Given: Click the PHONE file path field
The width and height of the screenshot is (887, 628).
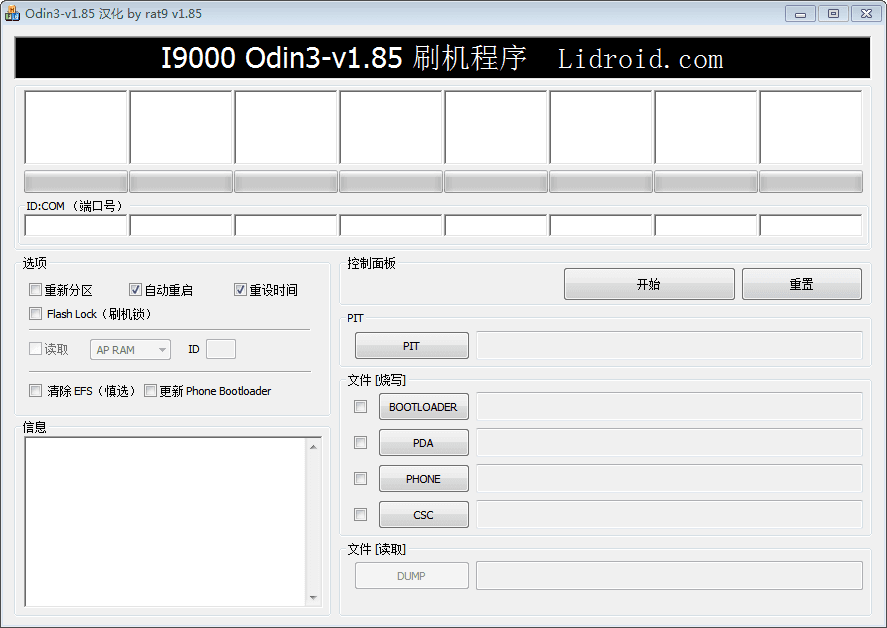Looking at the screenshot, I should pyautogui.click(x=669, y=479).
